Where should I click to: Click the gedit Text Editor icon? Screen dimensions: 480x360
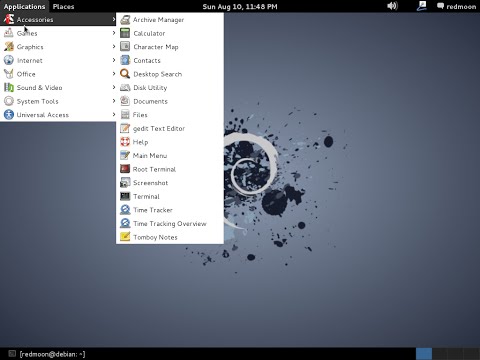[125, 128]
